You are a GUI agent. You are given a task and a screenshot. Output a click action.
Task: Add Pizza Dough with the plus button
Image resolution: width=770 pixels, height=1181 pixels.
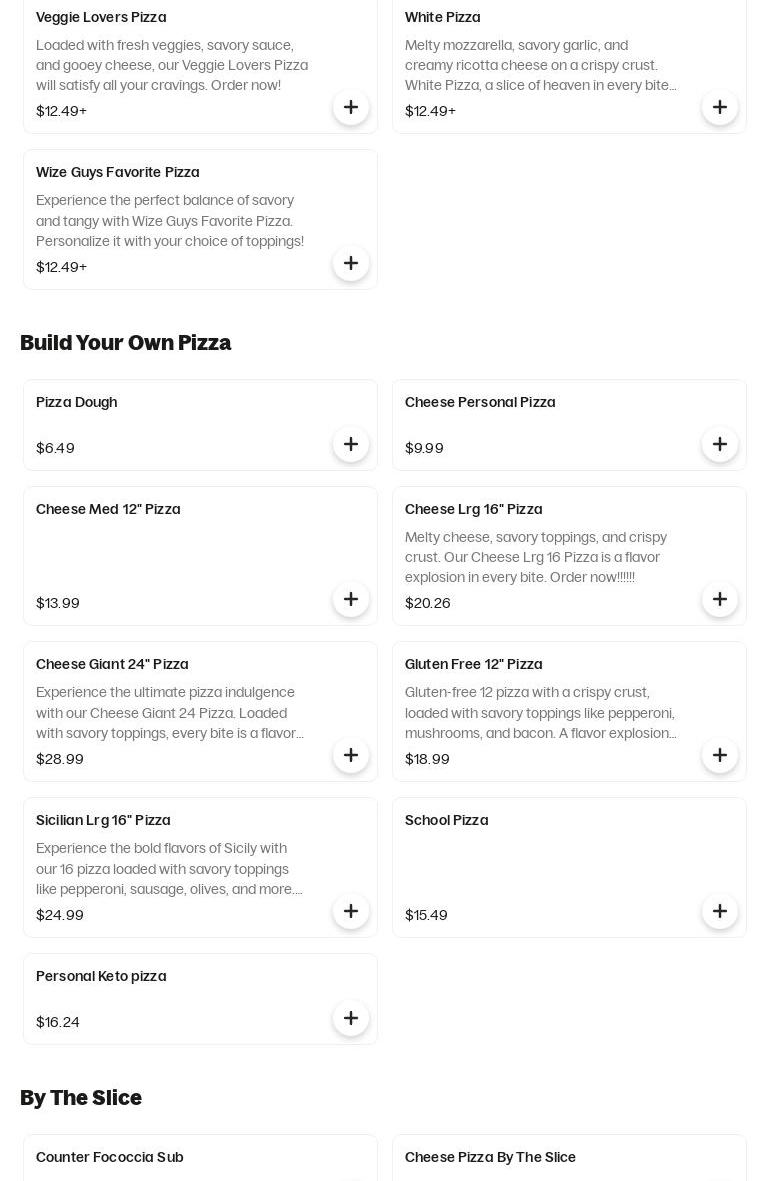point(351,444)
